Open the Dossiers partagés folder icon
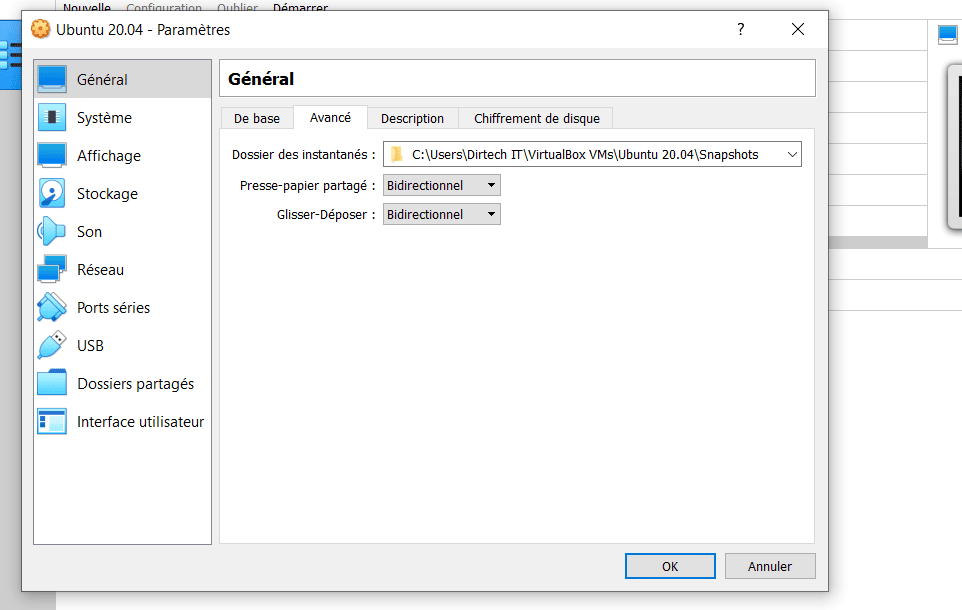Image resolution: width=962 pixels, height=610 pixels. coord(52,384)
